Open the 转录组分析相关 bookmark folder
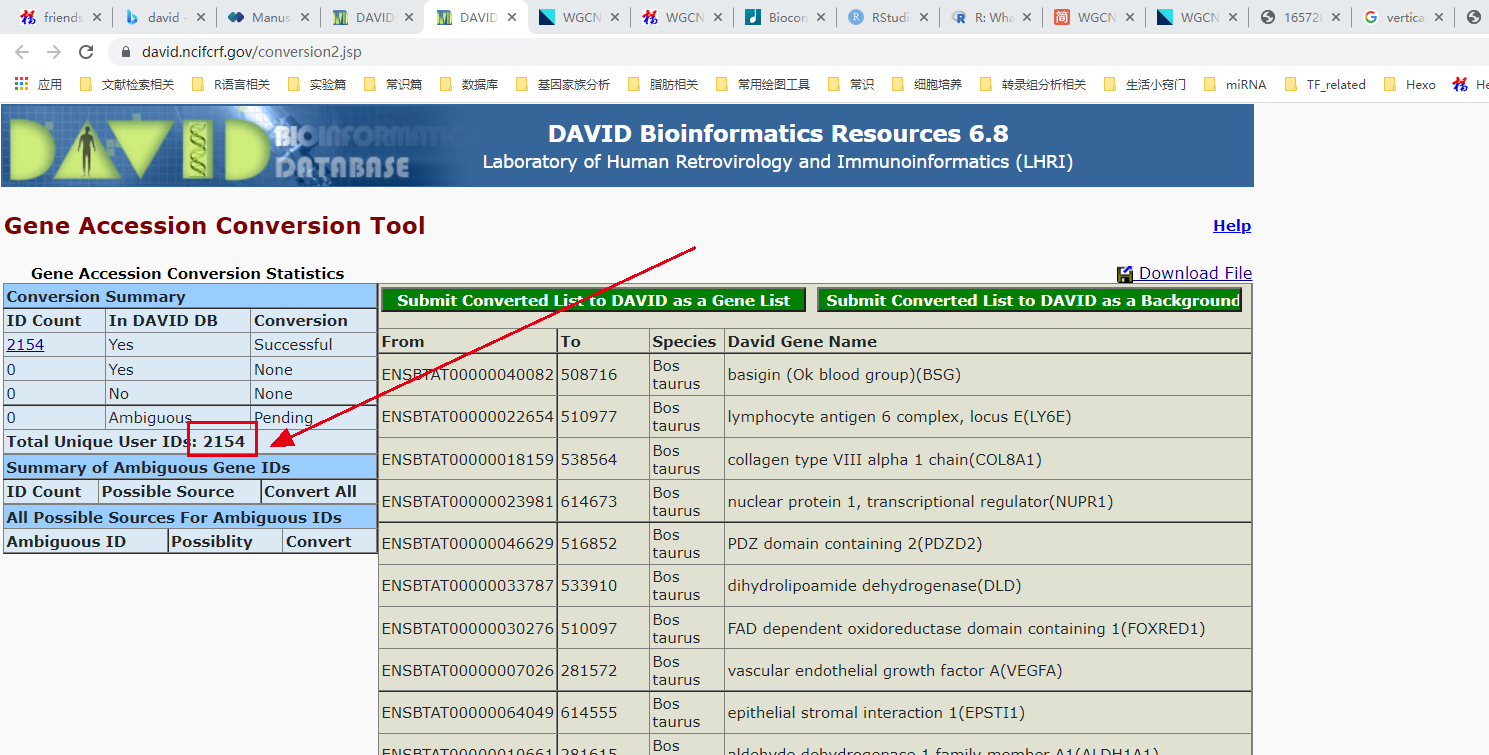 click(x=1033, y=85)
